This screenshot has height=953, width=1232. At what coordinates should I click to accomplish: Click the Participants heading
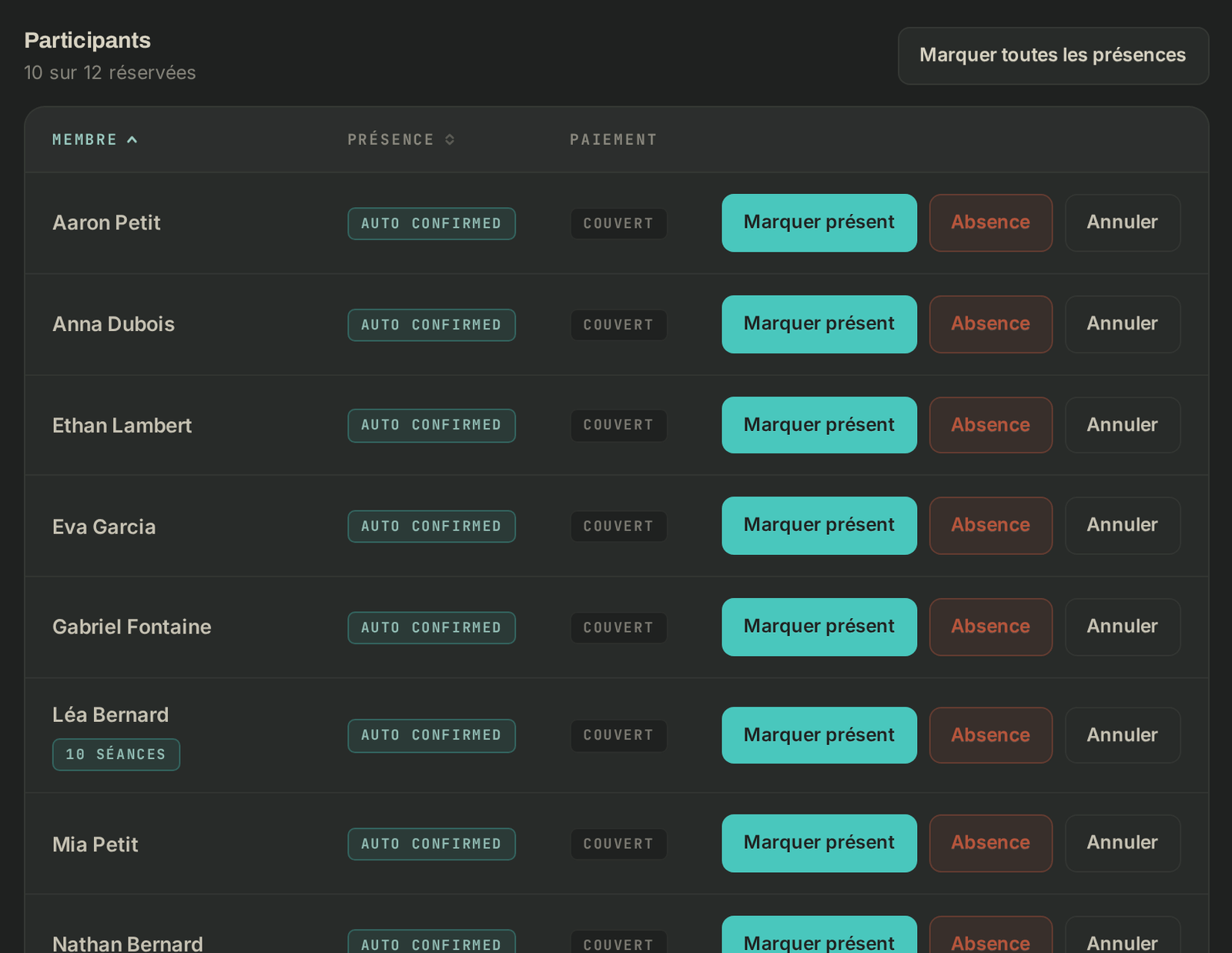pyautogui.click(x=87, y=40)
